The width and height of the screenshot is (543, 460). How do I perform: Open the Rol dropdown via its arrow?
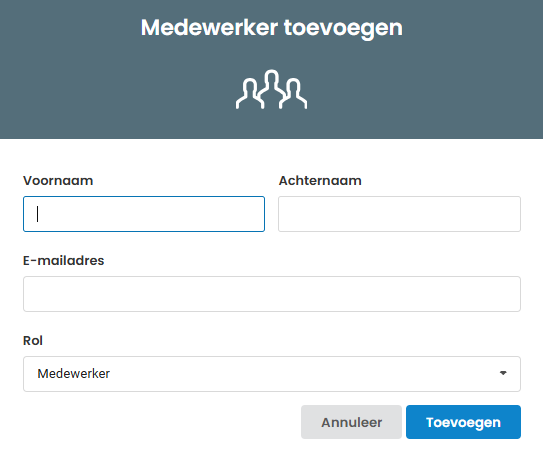(503, 373)
